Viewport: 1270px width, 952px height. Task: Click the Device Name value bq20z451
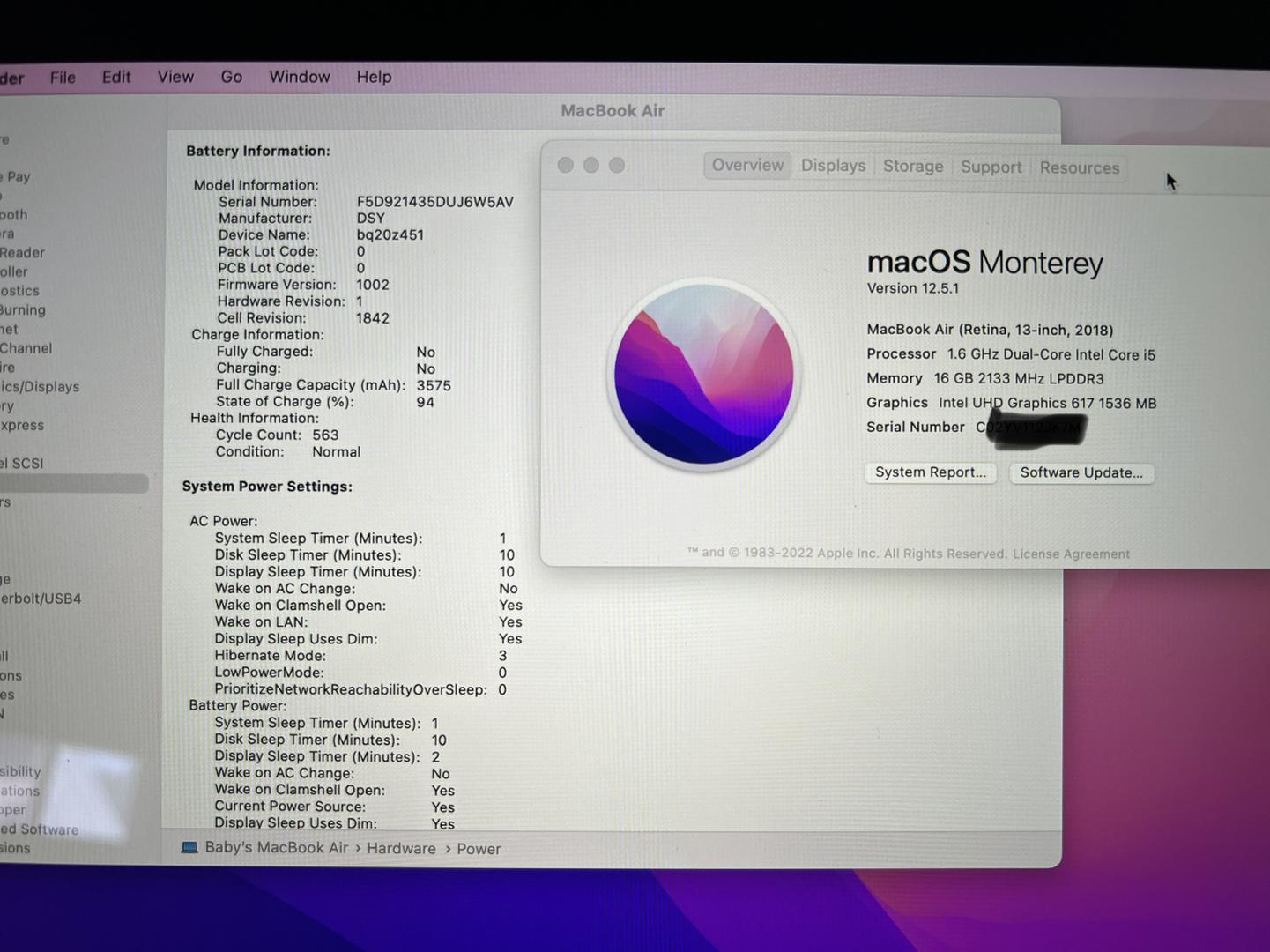click(390, 235)
